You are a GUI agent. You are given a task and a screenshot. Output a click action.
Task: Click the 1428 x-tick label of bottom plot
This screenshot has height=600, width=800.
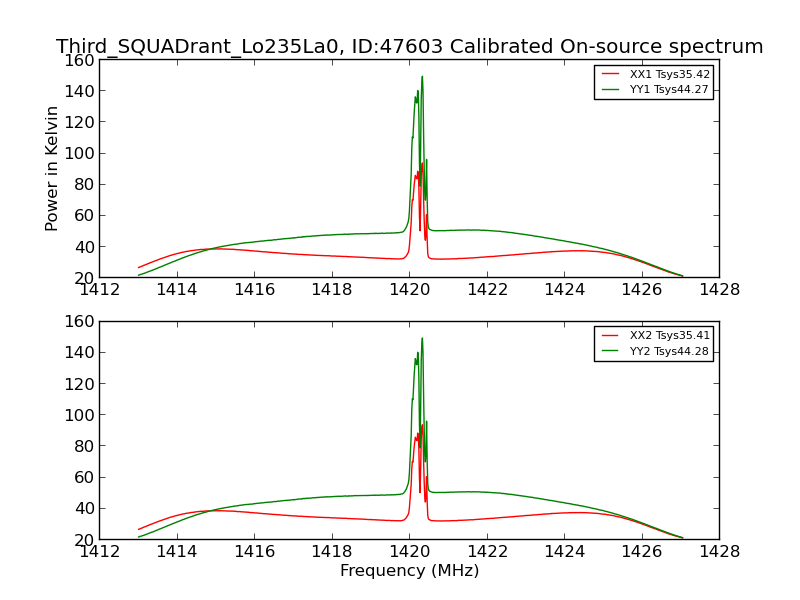(719, 552)
